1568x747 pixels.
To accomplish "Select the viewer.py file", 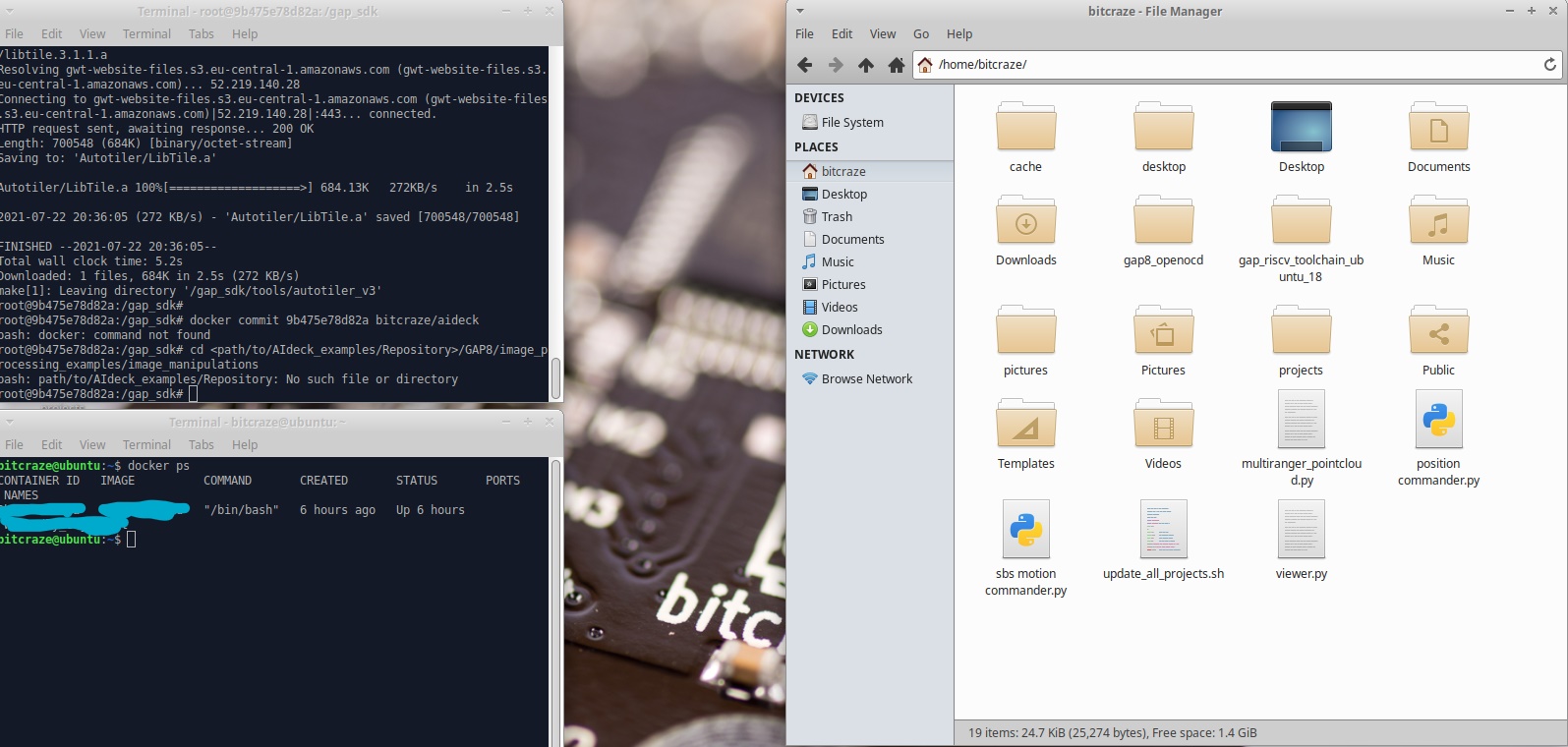I will [1301, 530].
